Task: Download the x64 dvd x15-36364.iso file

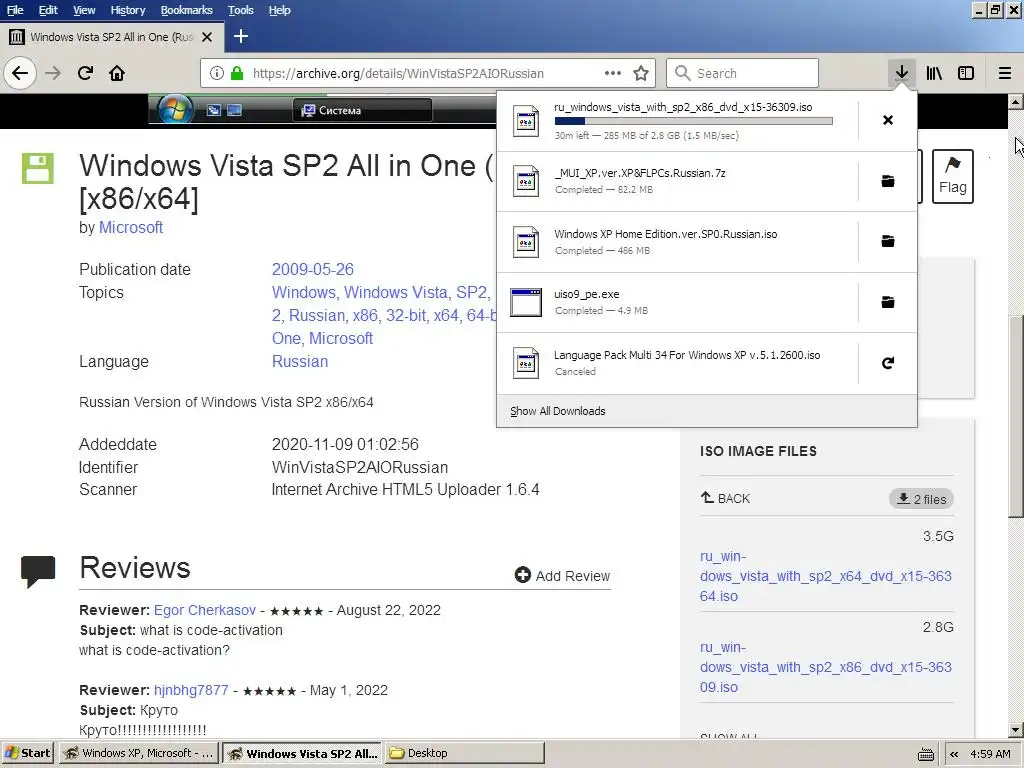Action: pyautogui.click(x=825, y=576)
